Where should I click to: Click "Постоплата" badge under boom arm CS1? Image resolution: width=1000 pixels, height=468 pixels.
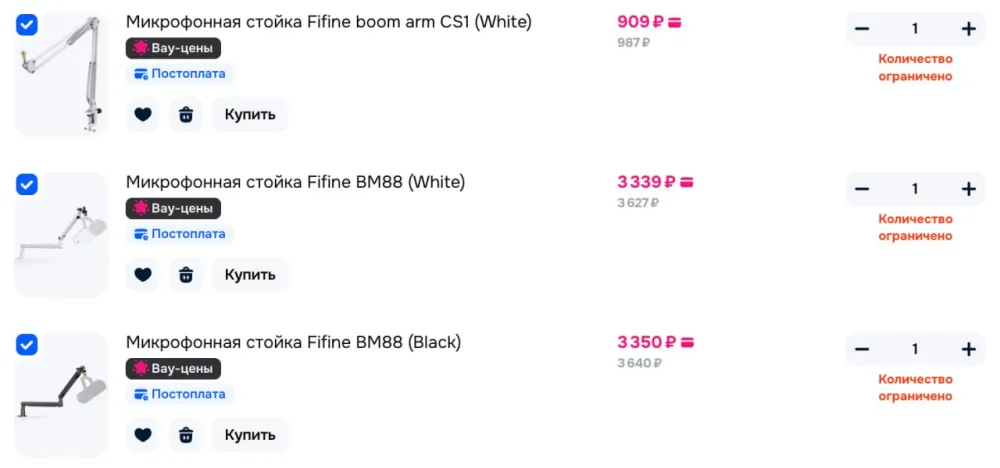coord(180,74)
